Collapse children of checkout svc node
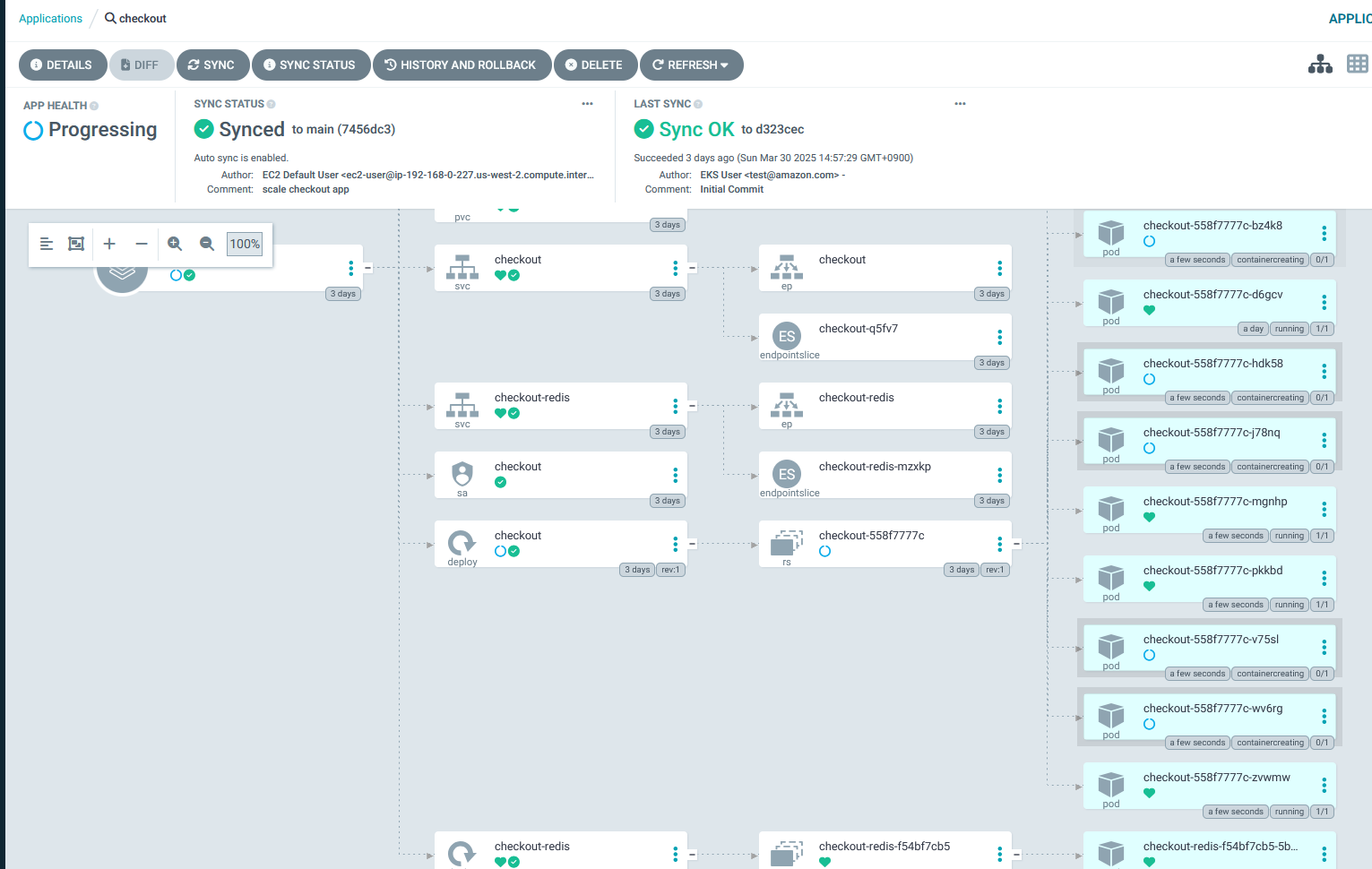The height and width of the screenshot is (869, 1372). (692, 268)
